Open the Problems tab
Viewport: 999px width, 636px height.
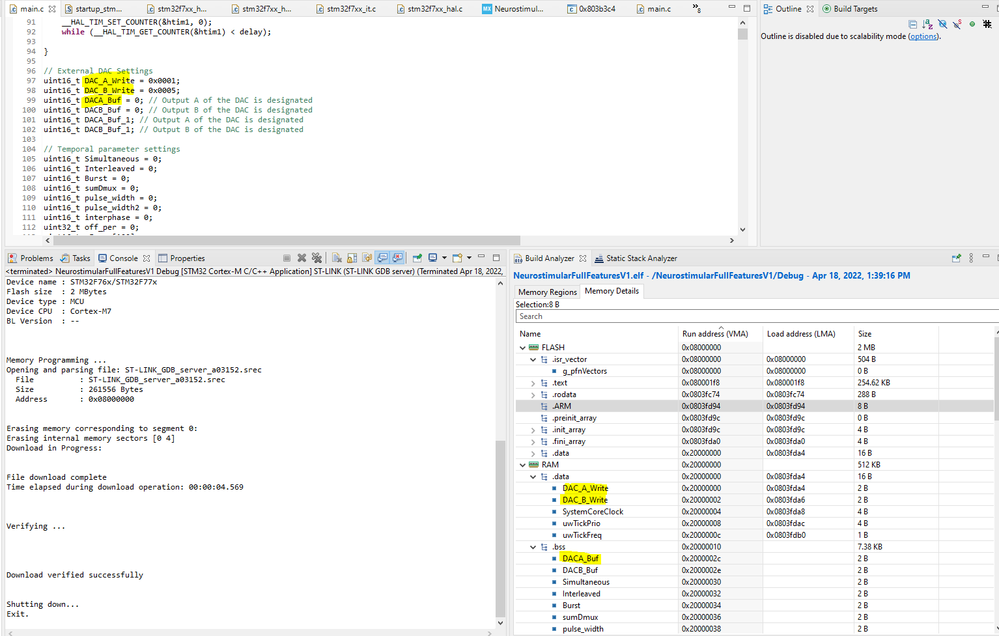[31, 258]
